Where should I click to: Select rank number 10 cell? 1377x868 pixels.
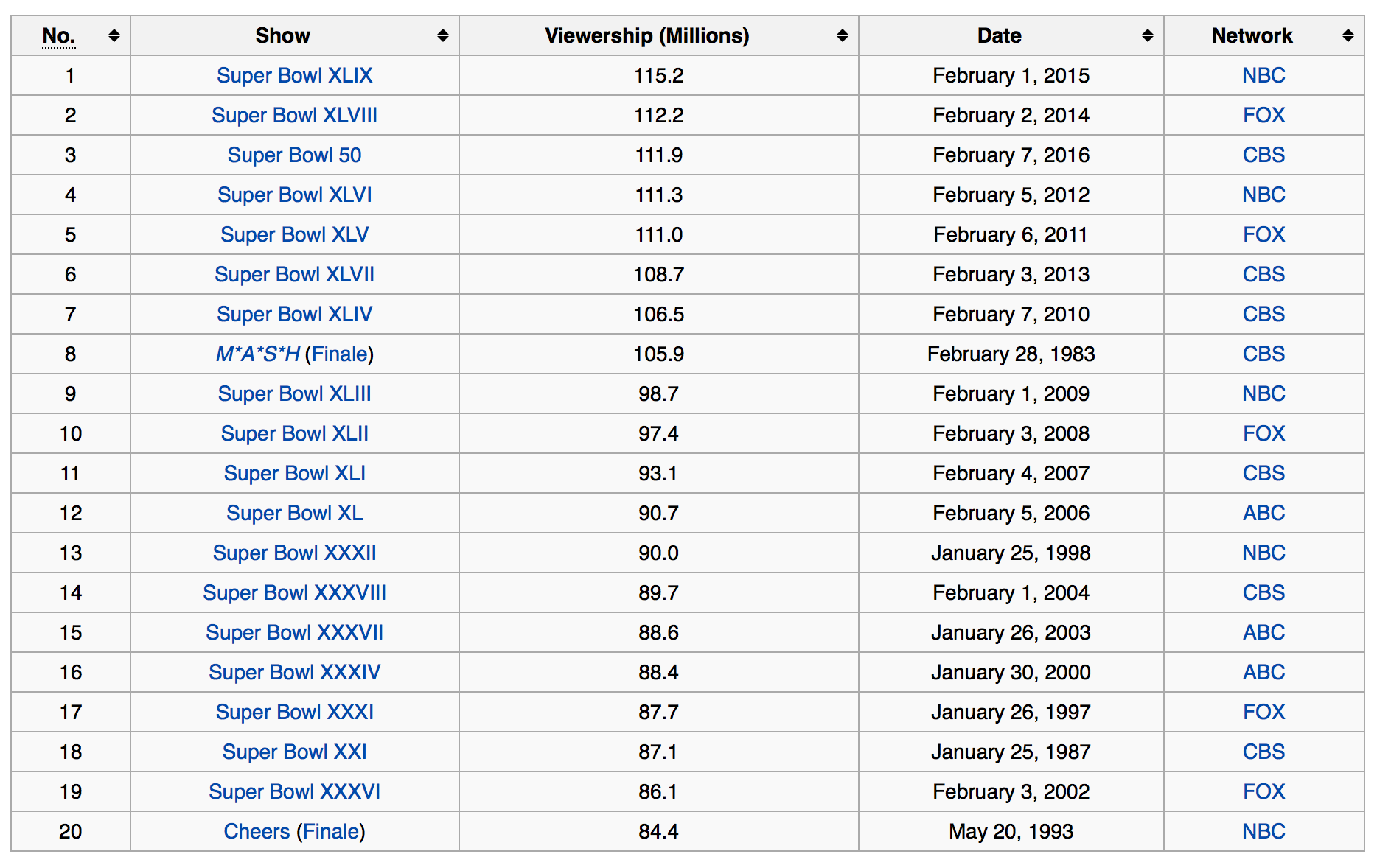71,433
